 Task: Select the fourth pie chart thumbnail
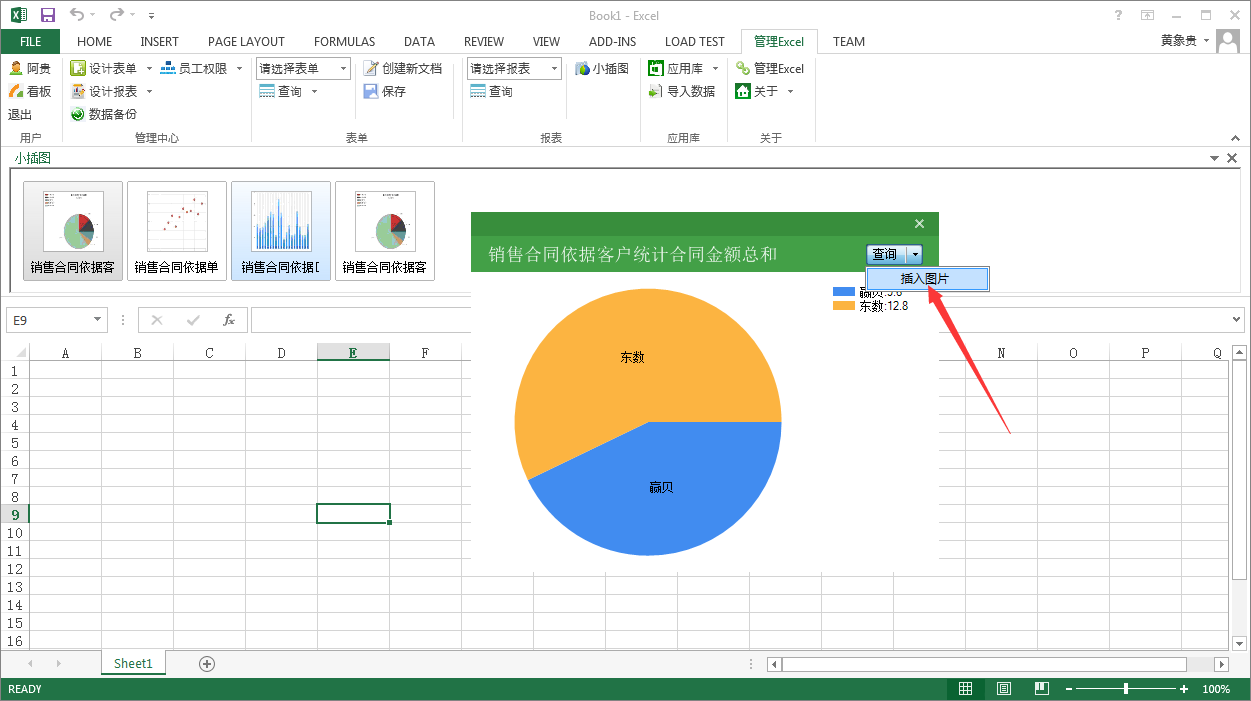[x=385, y=231]
